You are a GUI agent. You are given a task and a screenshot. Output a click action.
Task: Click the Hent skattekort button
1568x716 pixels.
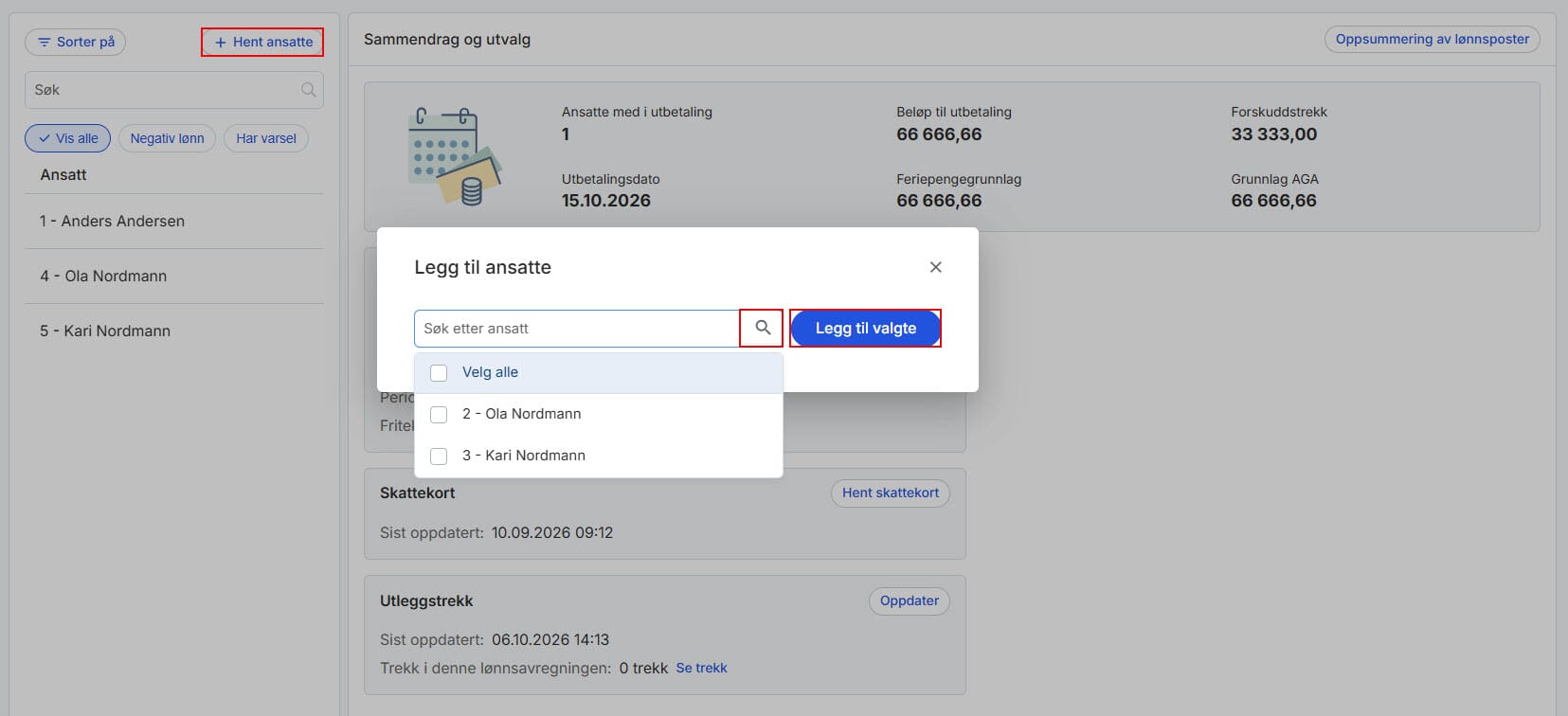coord(891,492)
